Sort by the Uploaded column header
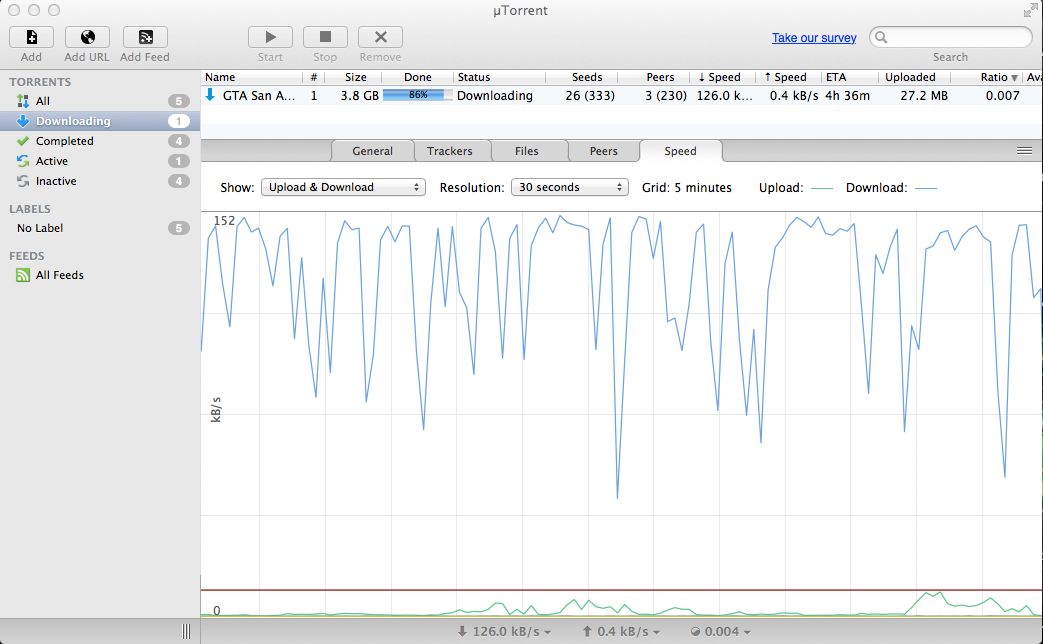Screen dimensions: 1043x644 (x=915, y=77)
